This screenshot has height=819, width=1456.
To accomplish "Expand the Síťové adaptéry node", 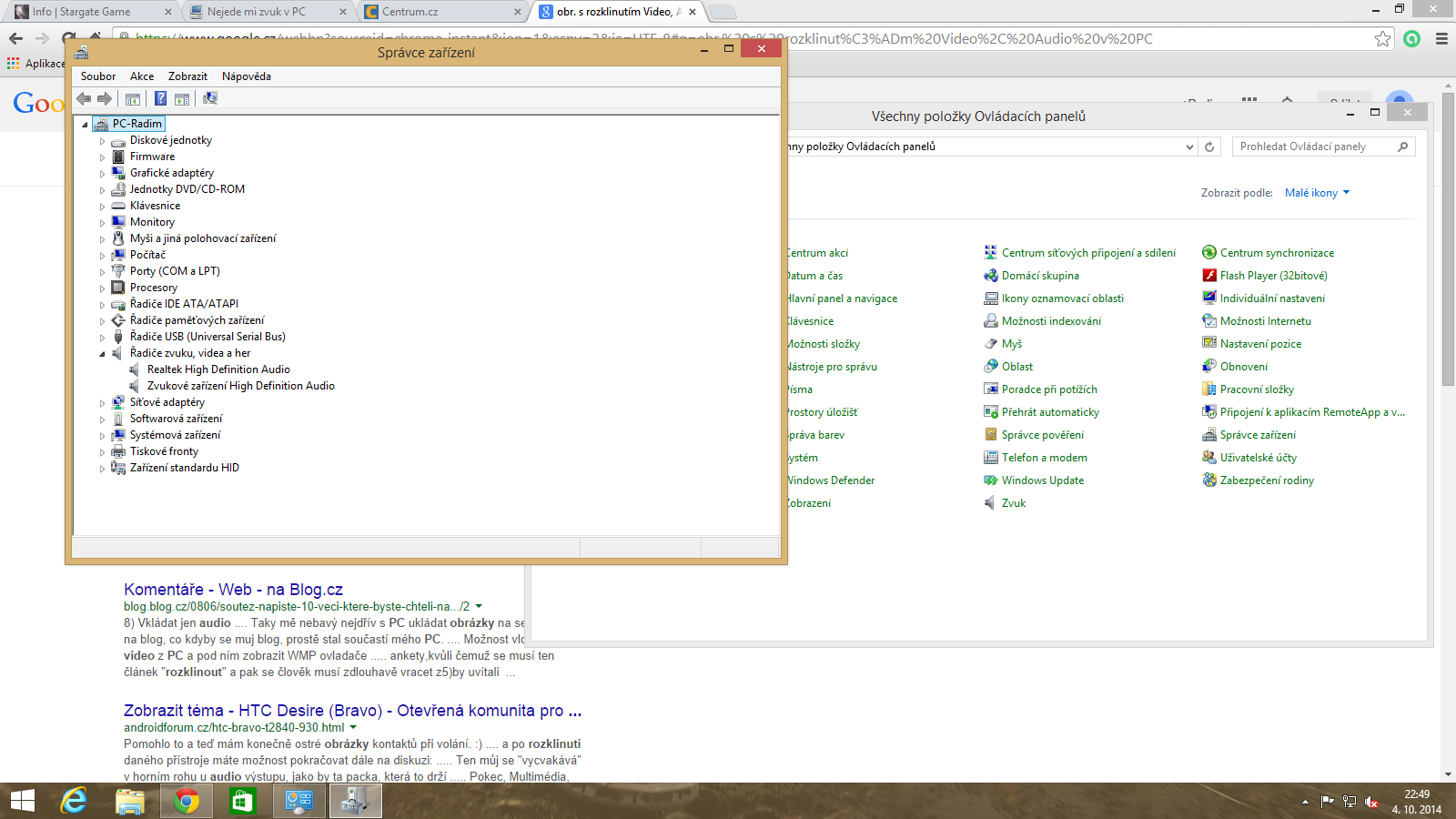I will tap(102, 403).
